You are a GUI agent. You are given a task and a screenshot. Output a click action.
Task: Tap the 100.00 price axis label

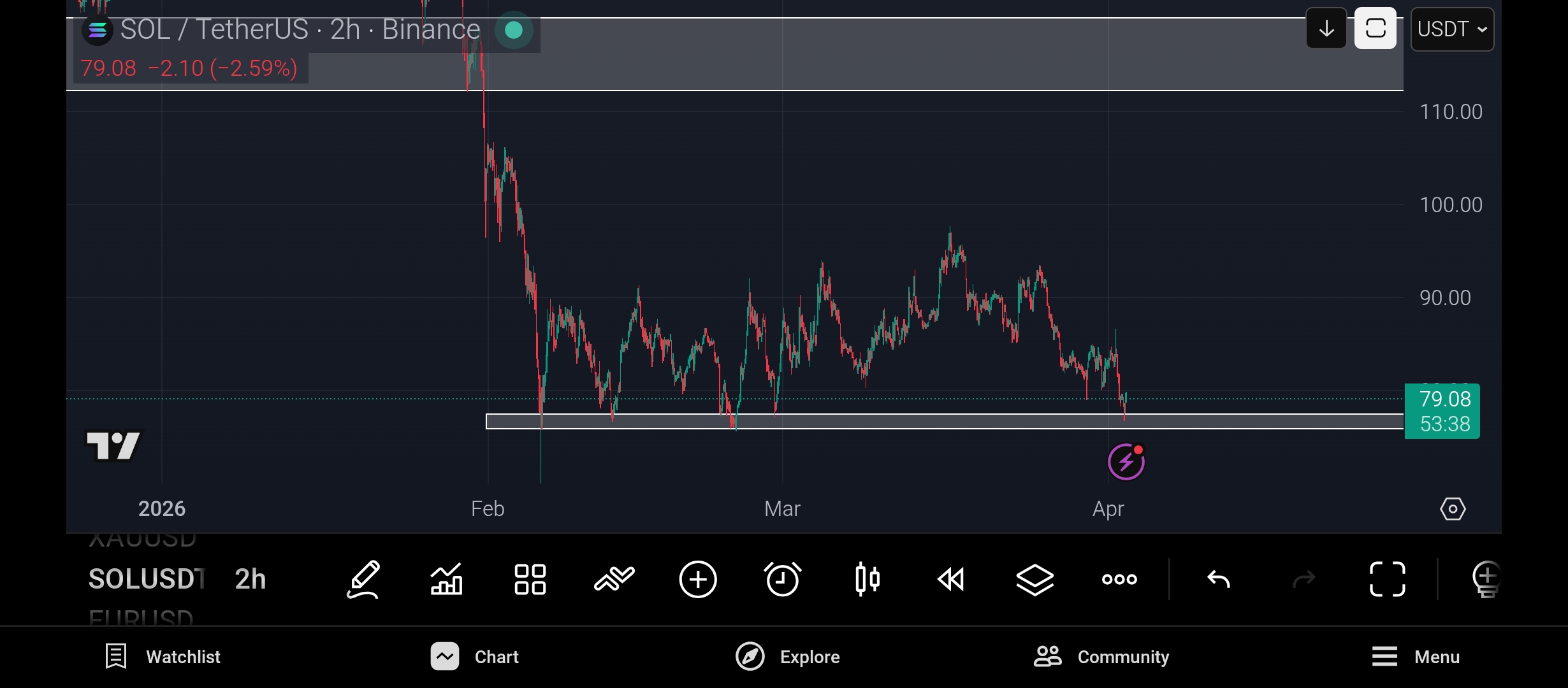pyautogui.click(x=1451, y=205)
